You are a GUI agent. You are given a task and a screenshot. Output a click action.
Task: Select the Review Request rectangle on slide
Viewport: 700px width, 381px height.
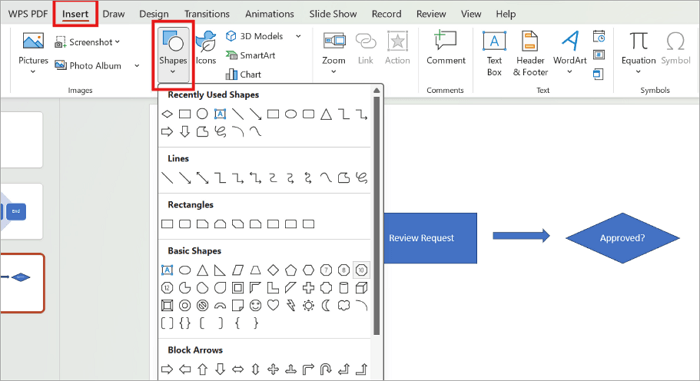click(x=430, y=238)
